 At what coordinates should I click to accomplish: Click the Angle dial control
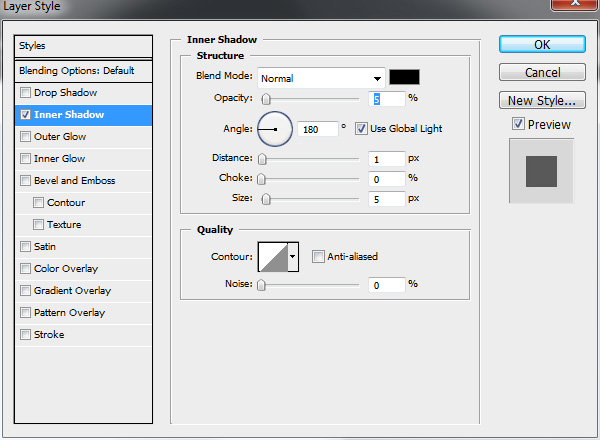pyautogui.click(x=275, y=129)
